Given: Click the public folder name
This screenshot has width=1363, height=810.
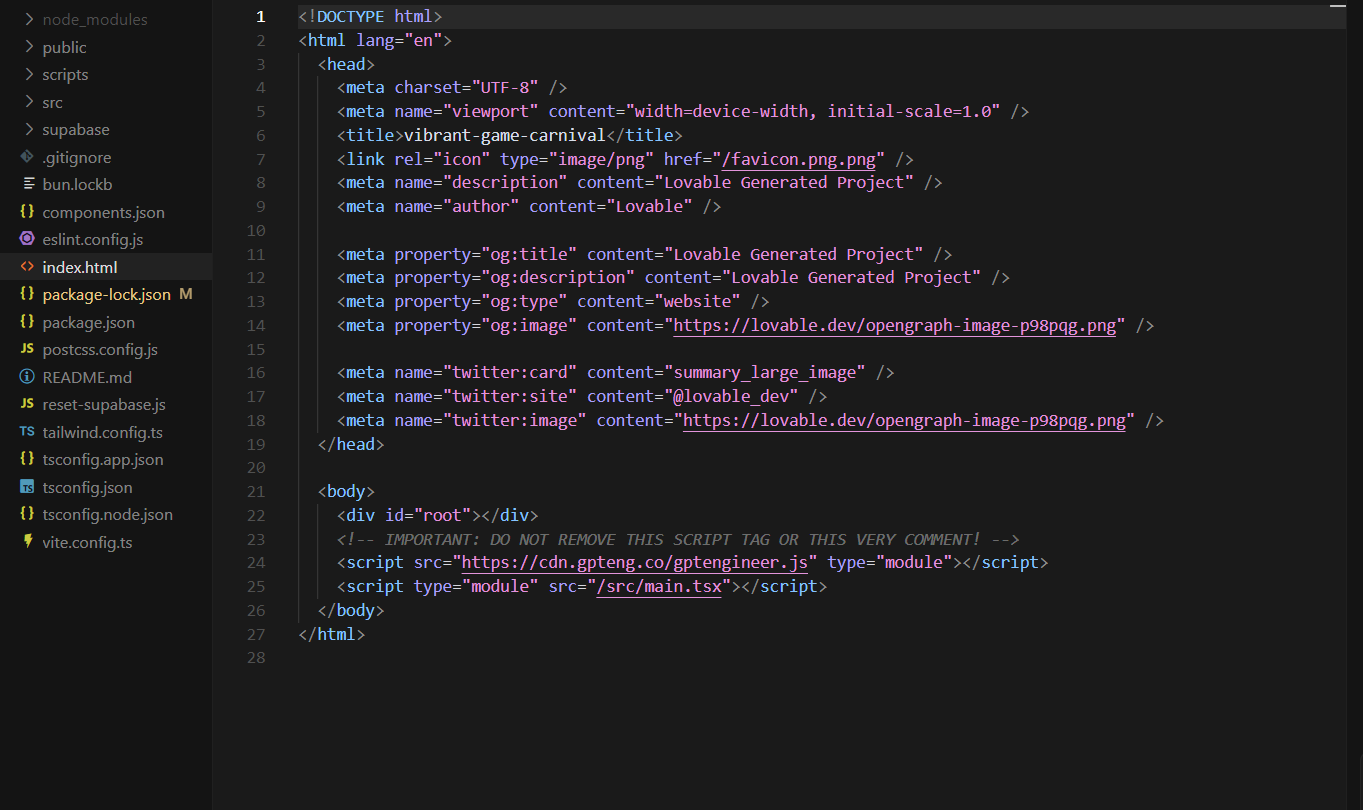Looking at the screenshot, I should [x=64, y=47].
